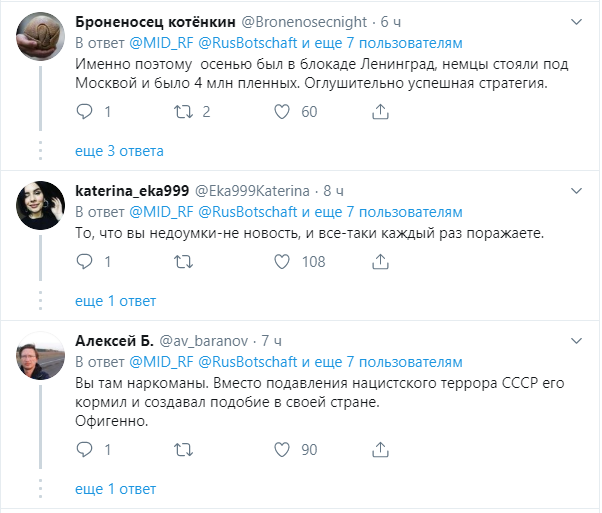Retweet katerina_eka999's tweet
The height and width of the screenshot is (513, 602).
[x=183, y=262]
